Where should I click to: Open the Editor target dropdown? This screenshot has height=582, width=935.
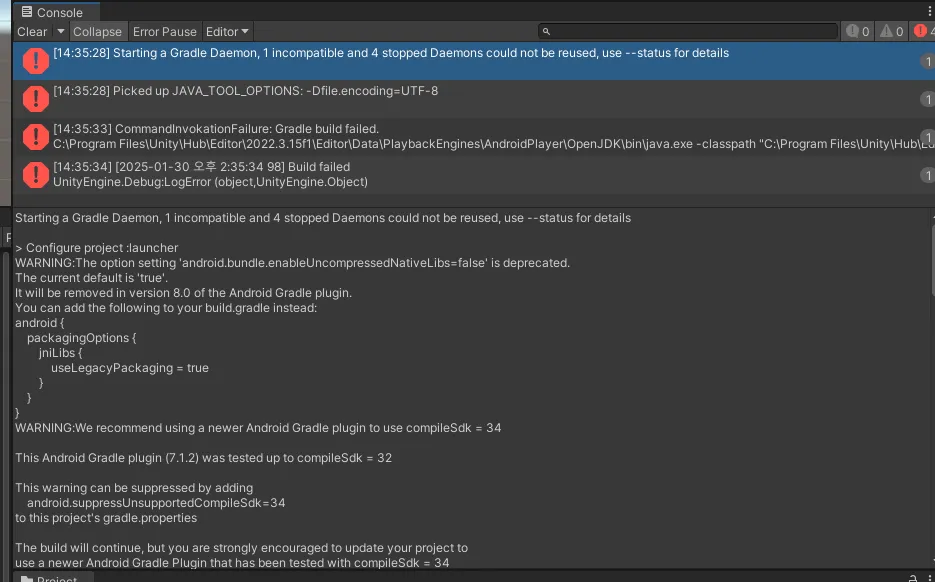click(227, 32)
